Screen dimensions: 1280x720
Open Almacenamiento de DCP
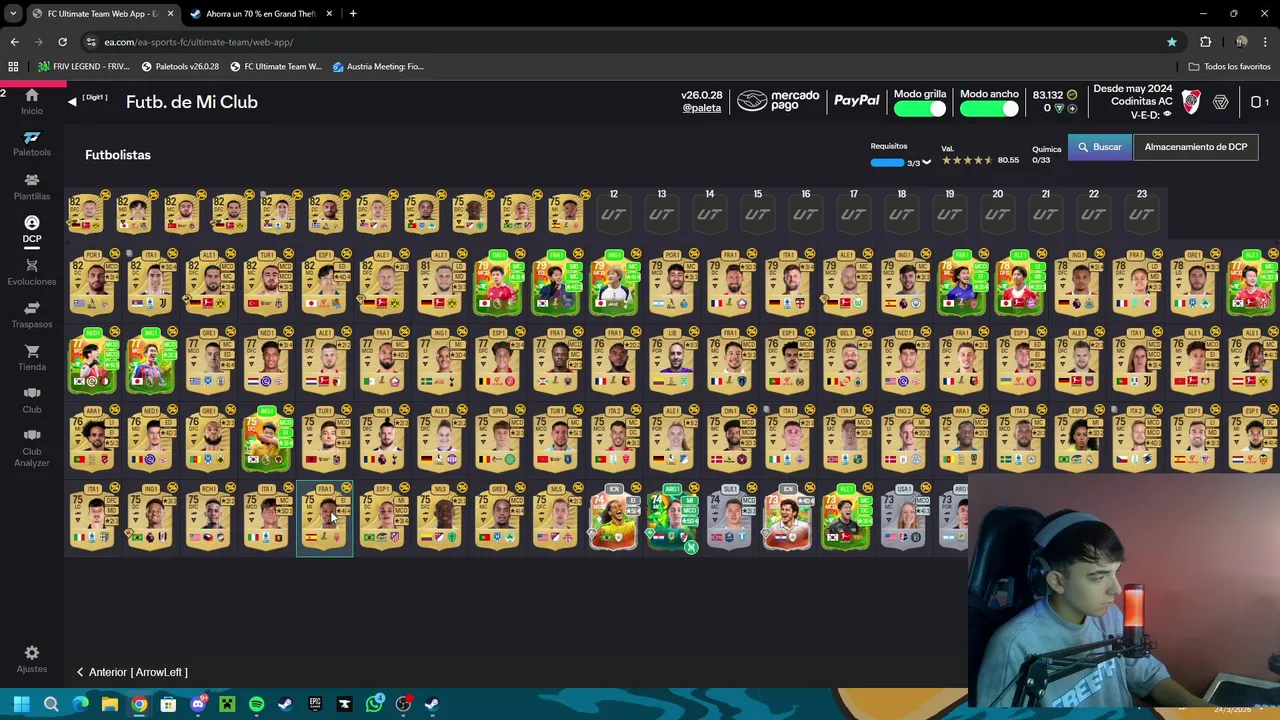(x=1196, y=147)
